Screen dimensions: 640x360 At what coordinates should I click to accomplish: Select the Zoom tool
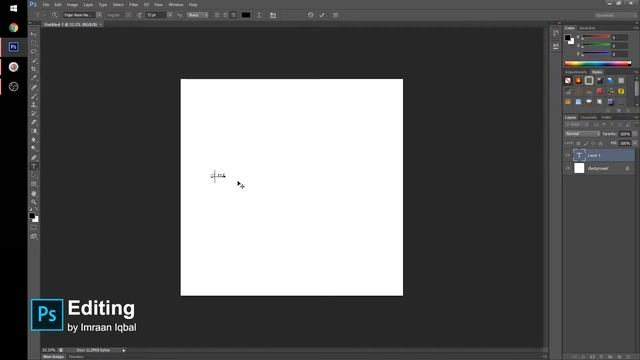[34, 202]
